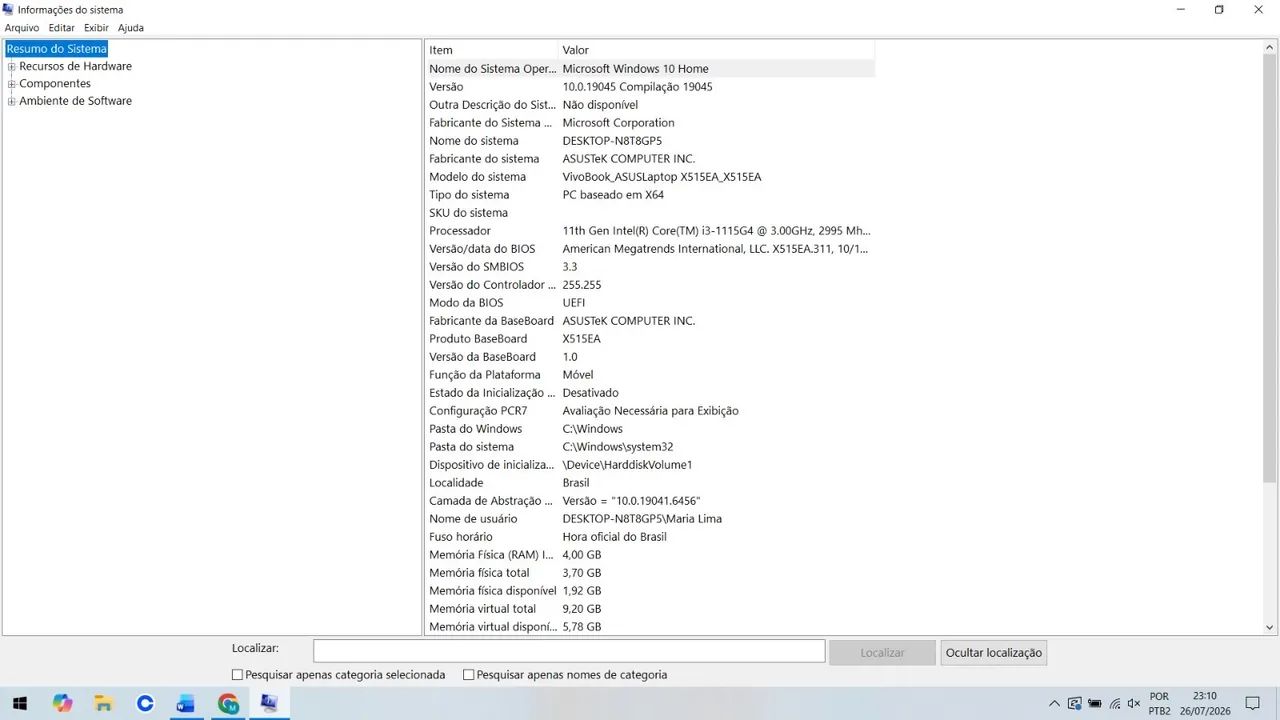Select the Versão/data do BIOS row
The image size is (1280, 720).
(x=650, y=249)
